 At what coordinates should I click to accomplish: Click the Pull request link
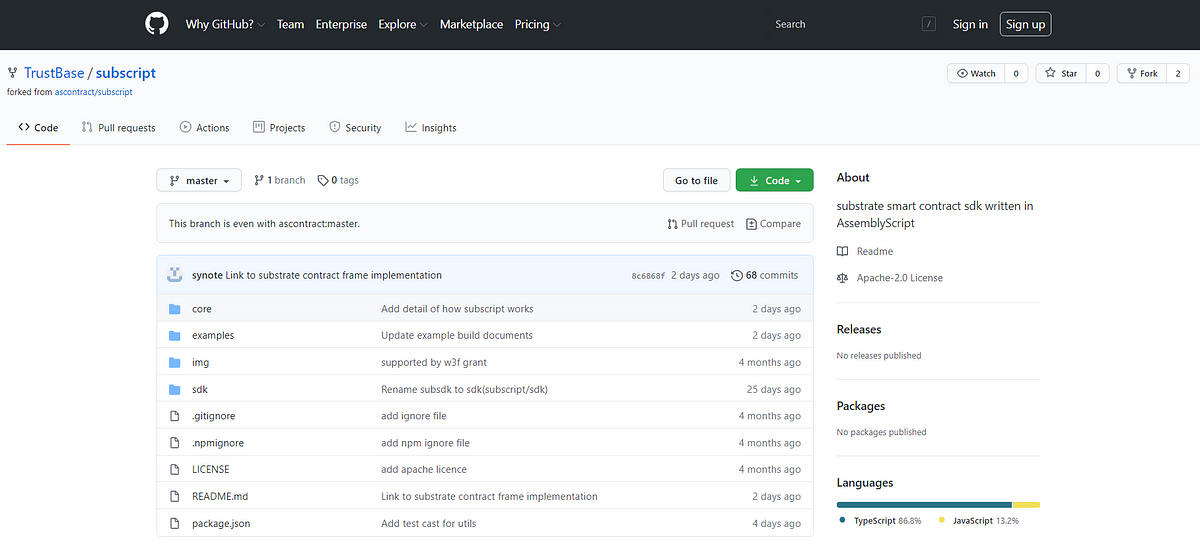[700, 224]
